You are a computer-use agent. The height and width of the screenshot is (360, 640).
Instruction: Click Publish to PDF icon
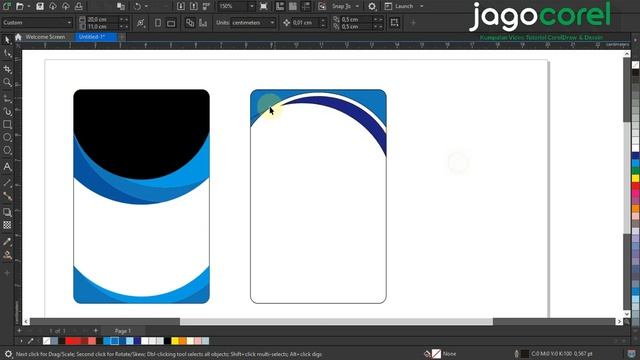[207, 6]
